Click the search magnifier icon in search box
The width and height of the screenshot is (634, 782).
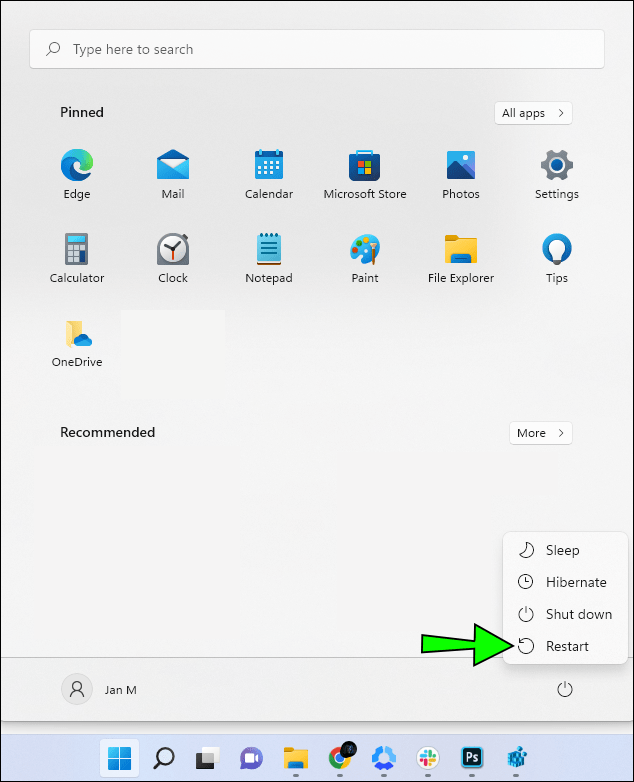53,49
